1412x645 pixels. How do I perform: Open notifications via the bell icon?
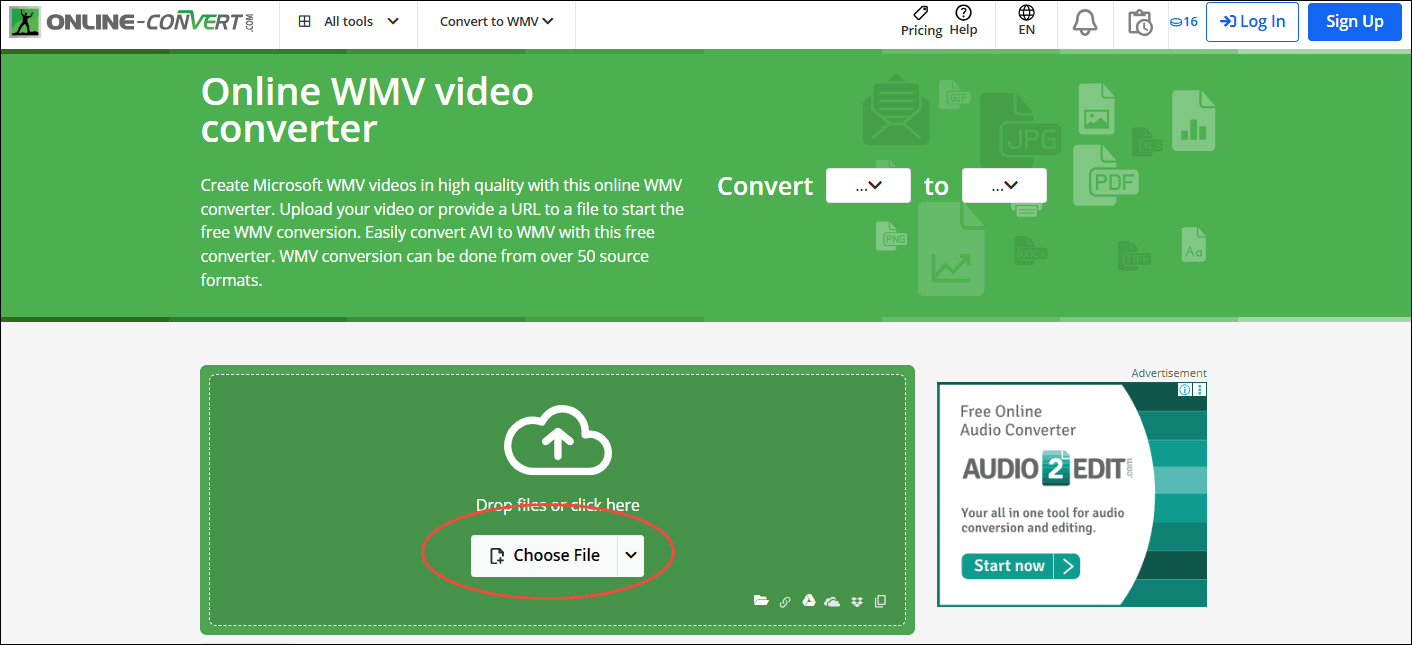(x=1085, y=21)
